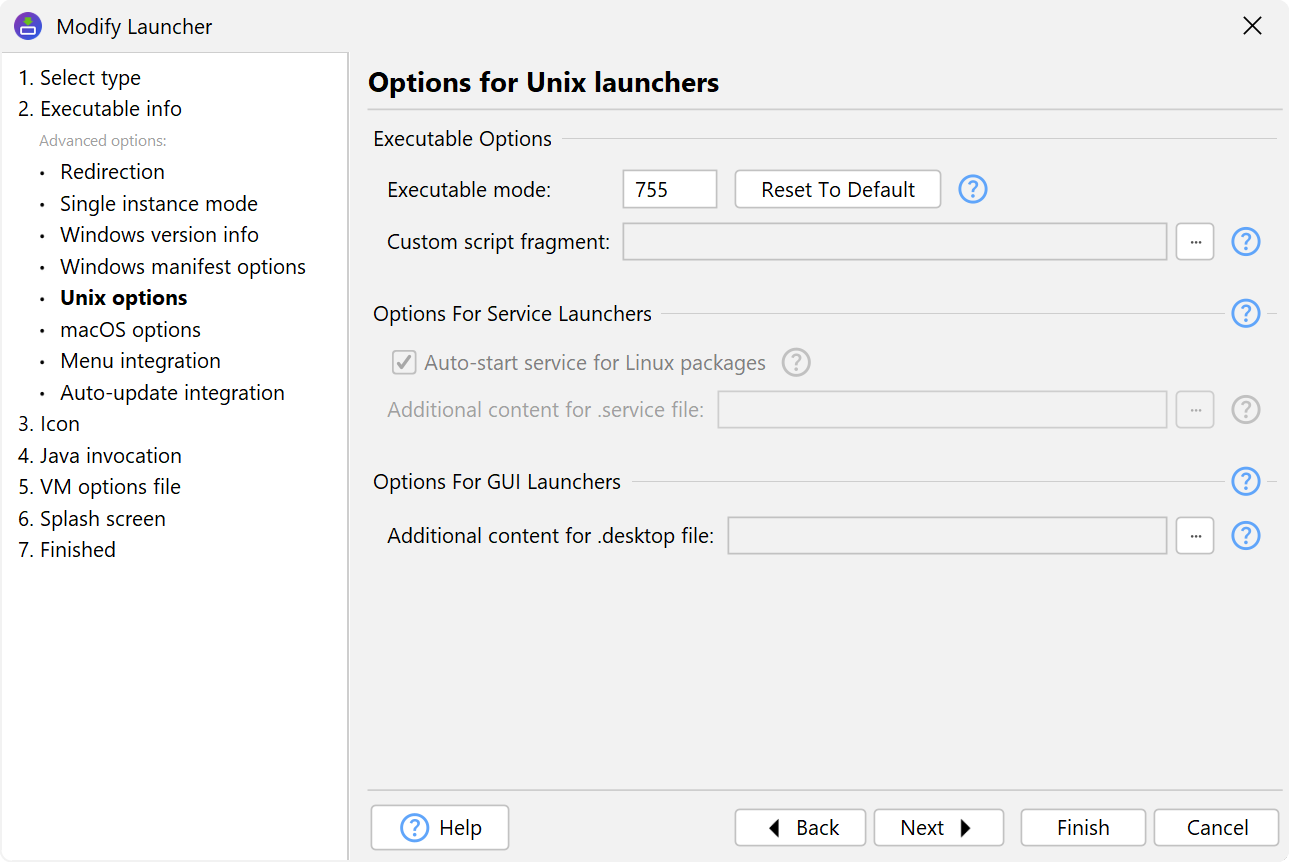Click help icon beside Auto-start service checkbox

tap(795, 362)
